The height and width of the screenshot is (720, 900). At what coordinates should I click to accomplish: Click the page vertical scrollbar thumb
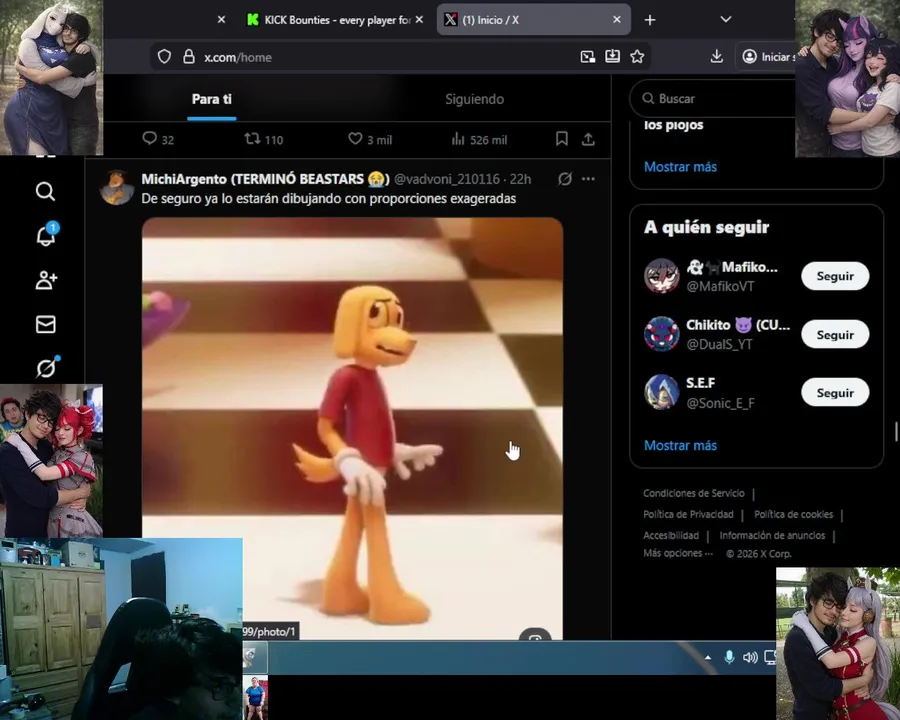tap(897, 432)
